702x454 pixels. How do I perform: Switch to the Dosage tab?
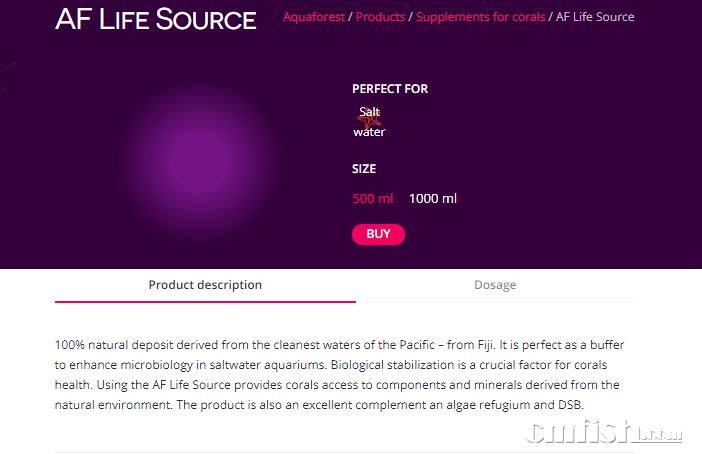coord(495,285)
